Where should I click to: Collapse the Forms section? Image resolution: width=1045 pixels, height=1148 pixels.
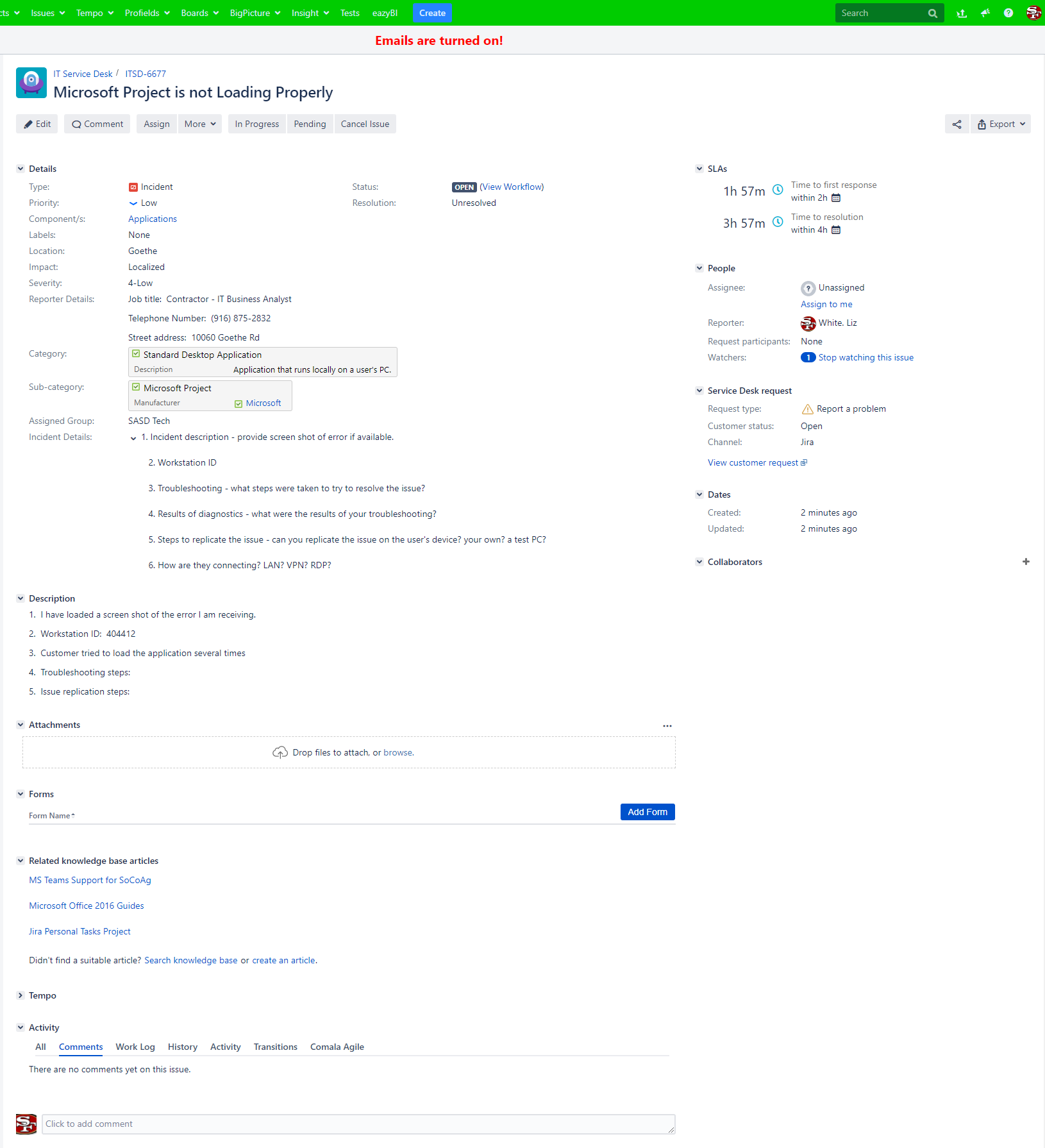click(21, 794)
